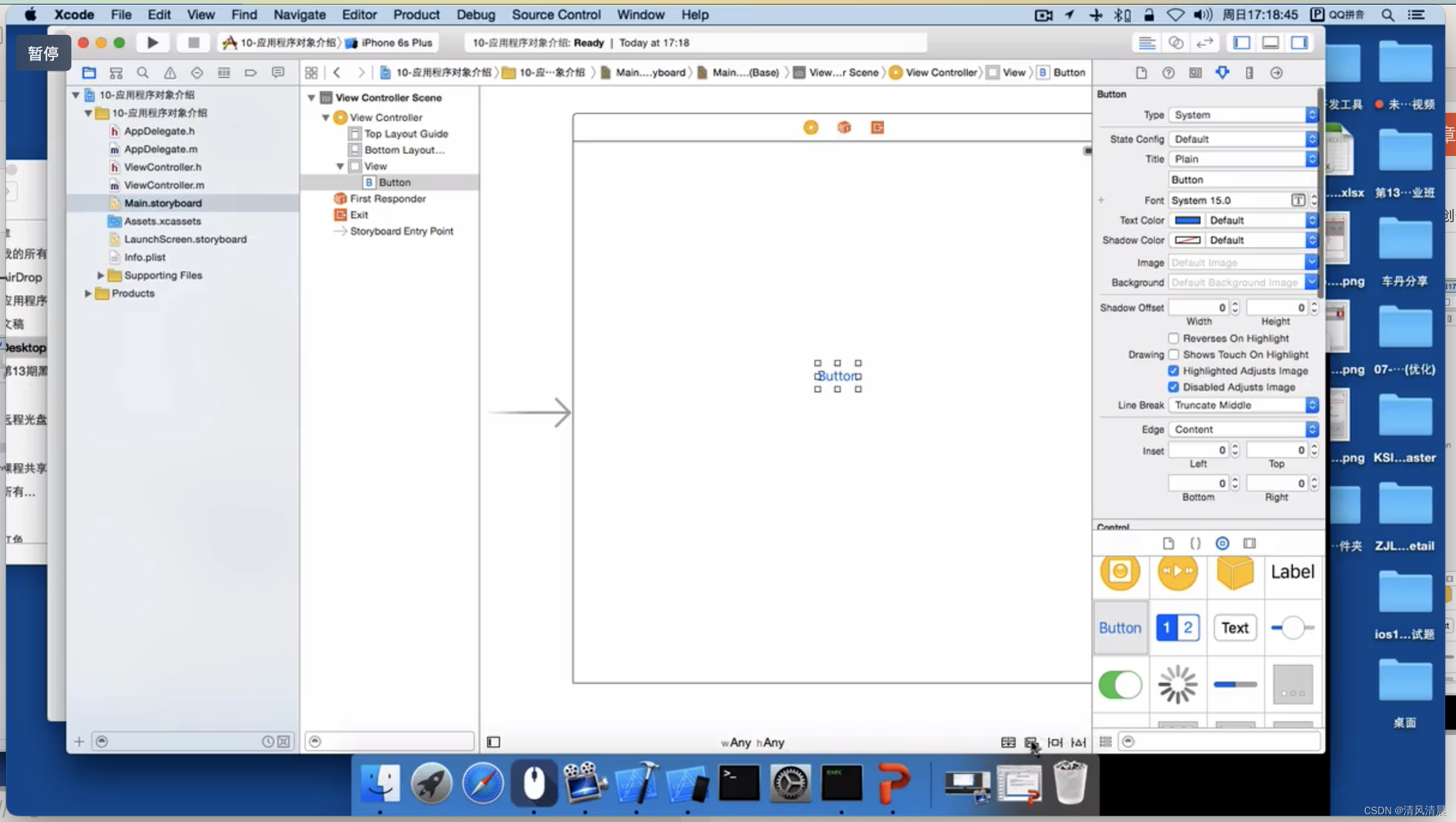Image resolution: width=1456 pixels, height=822 pixels.
Task: Click the Run/Play button in toolbar
Action: tap(153, 42)
